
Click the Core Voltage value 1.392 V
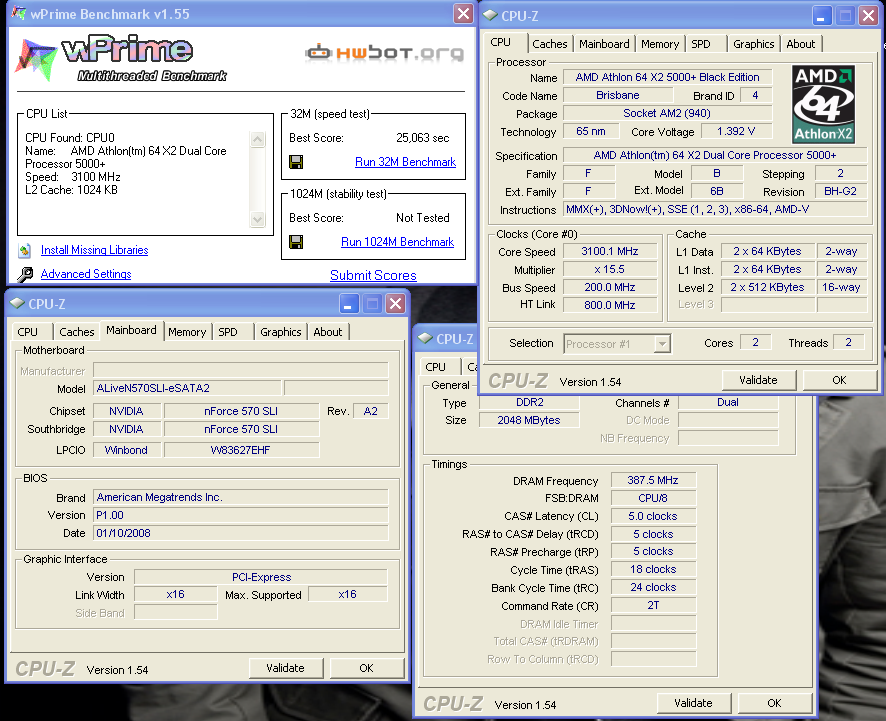pos(736,132)
